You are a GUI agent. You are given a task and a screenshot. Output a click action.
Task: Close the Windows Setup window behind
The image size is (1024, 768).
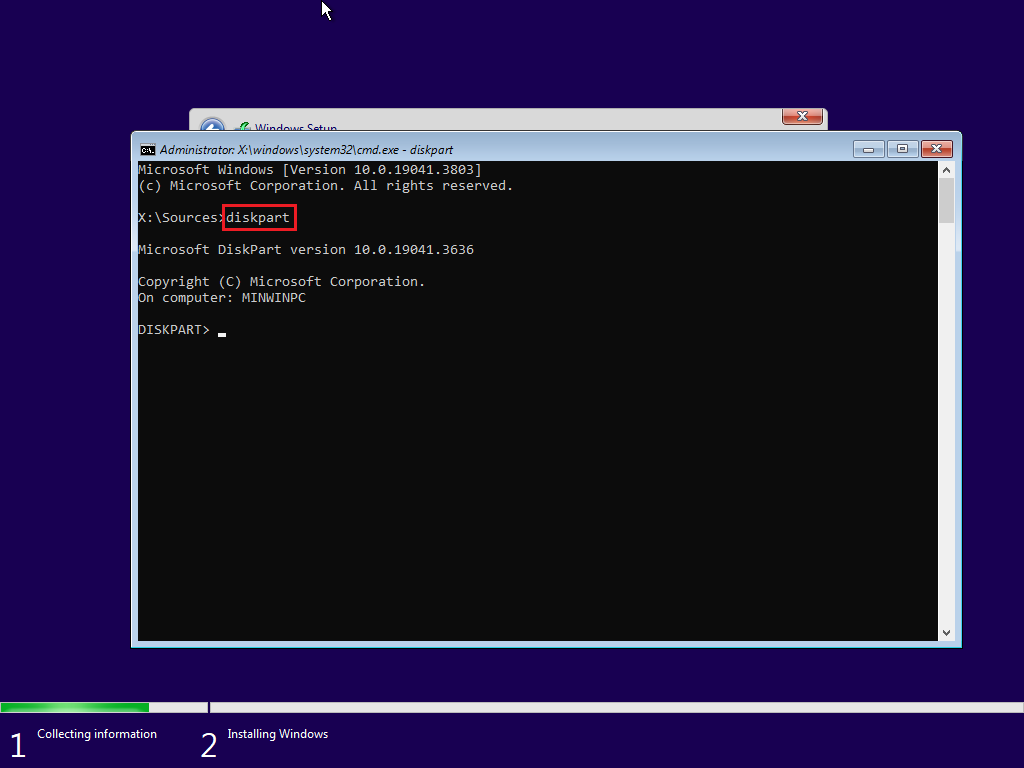(x=802, y=116)
